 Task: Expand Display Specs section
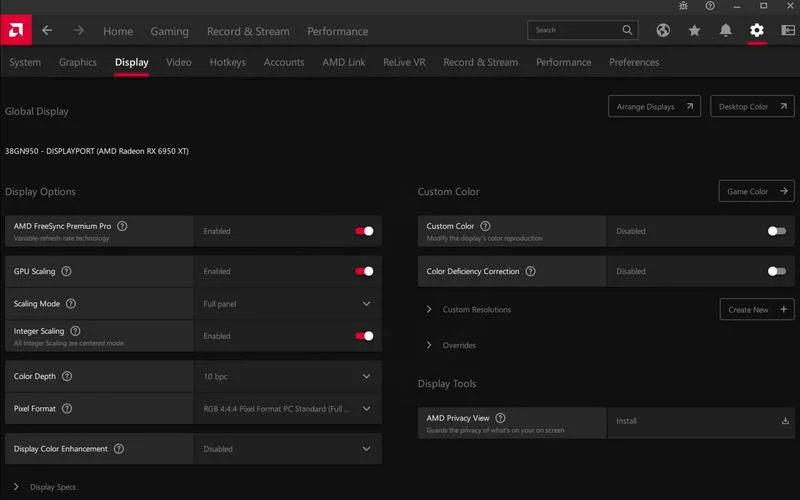pyautogui.click(x=16, y=487)
